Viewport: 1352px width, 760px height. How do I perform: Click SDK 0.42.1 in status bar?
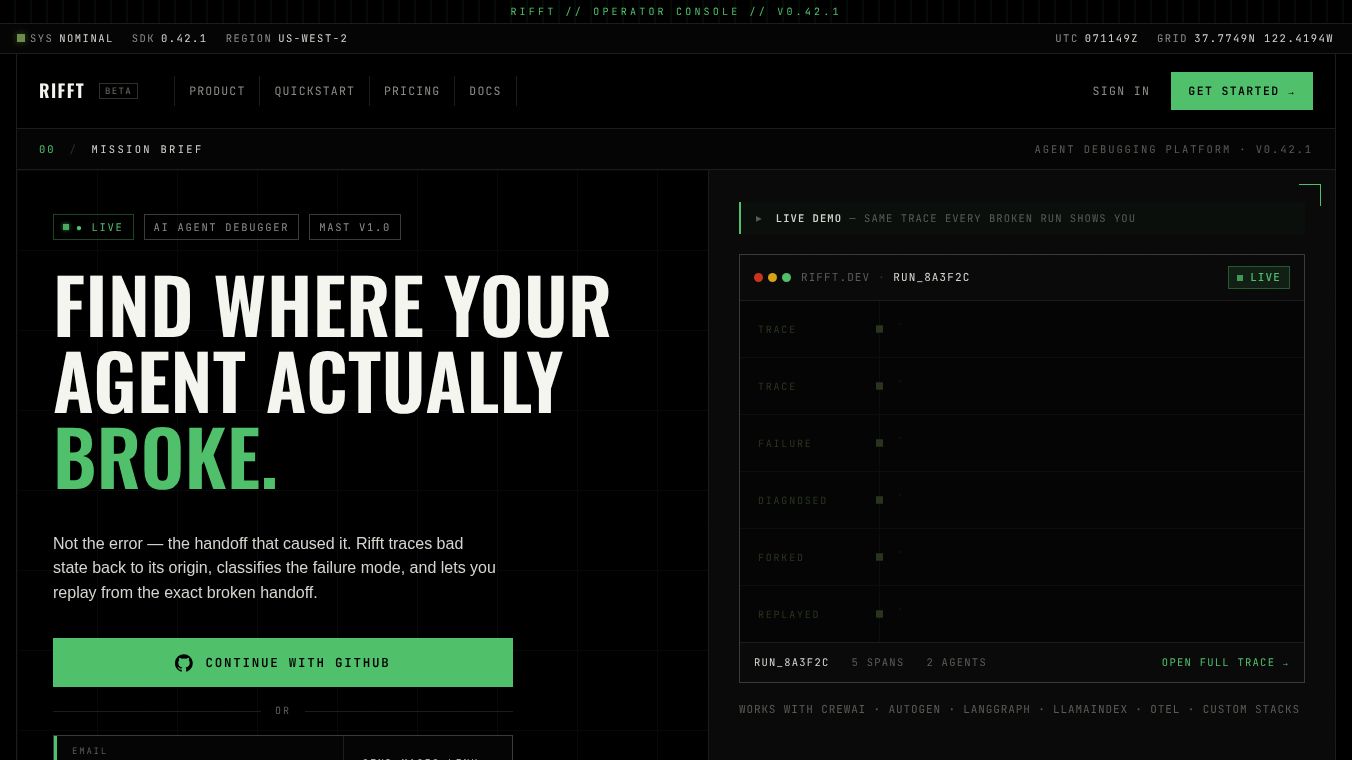(169, 38)
